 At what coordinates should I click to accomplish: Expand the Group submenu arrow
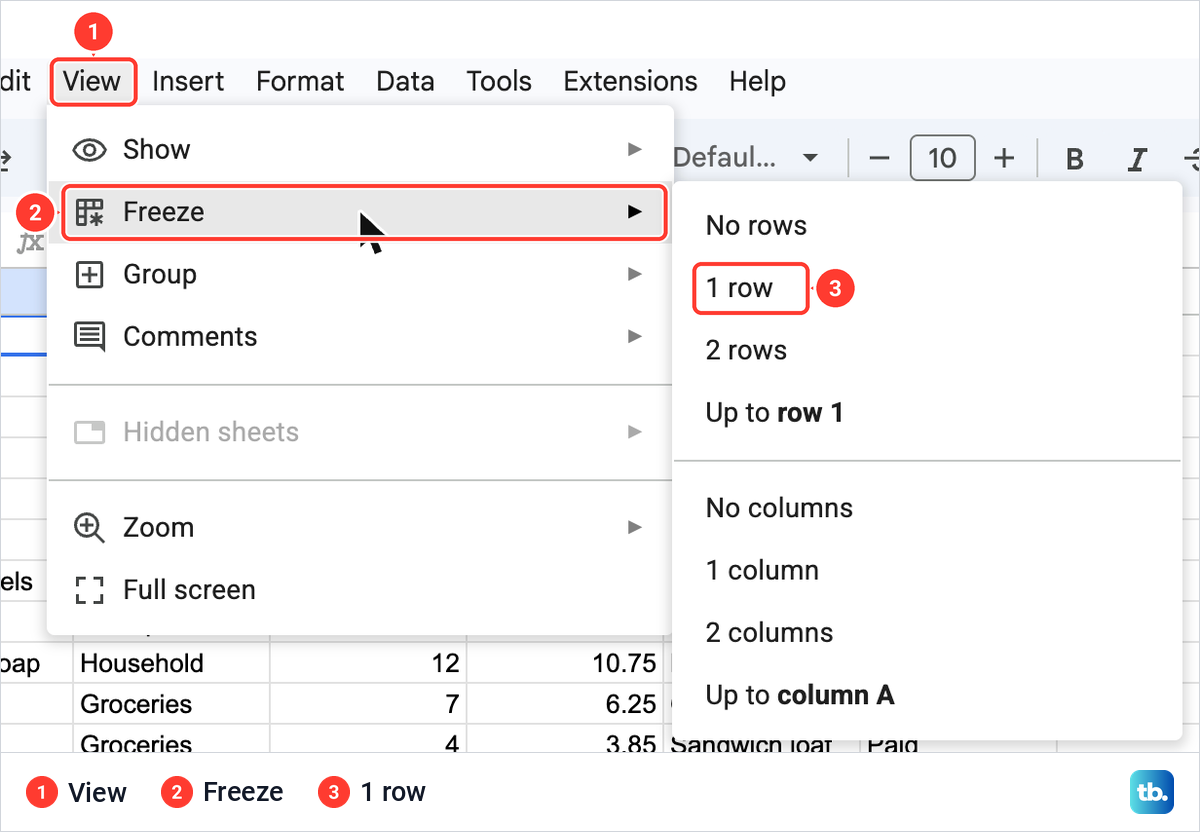tap(634, 274)
